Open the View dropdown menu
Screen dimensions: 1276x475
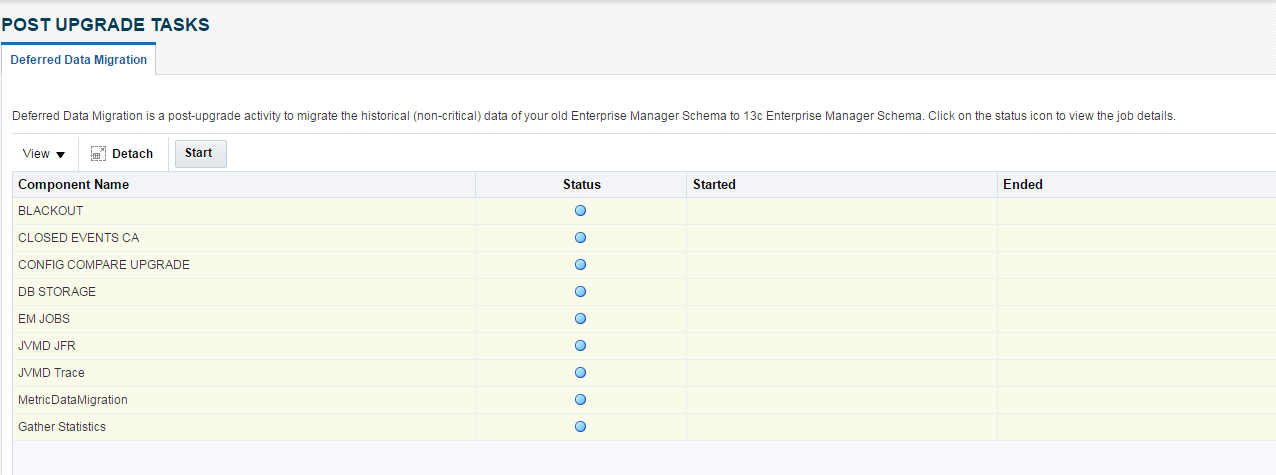(44, 154)
